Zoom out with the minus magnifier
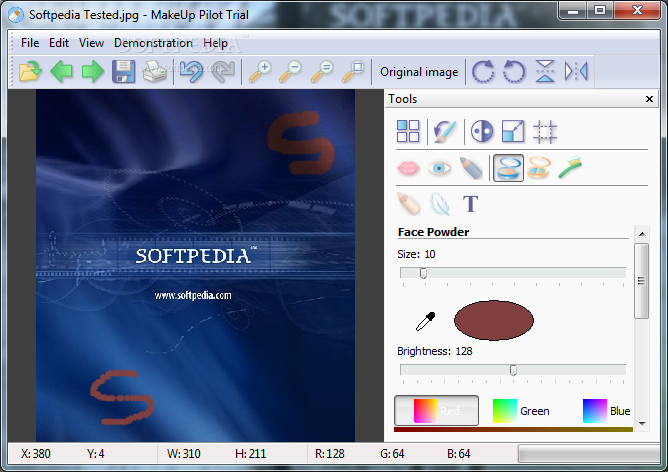This screenshot has width=668, height=472. click(x=291, y=71)
